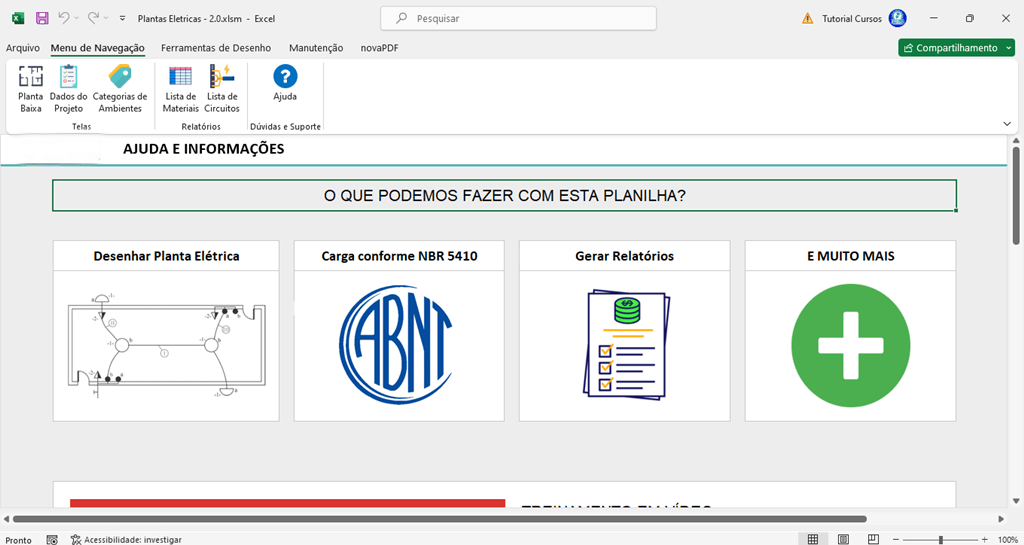This screenshot has width=1024, height=545.
Task: Open the Planta Baixa screen
Action: coord(31,89)
